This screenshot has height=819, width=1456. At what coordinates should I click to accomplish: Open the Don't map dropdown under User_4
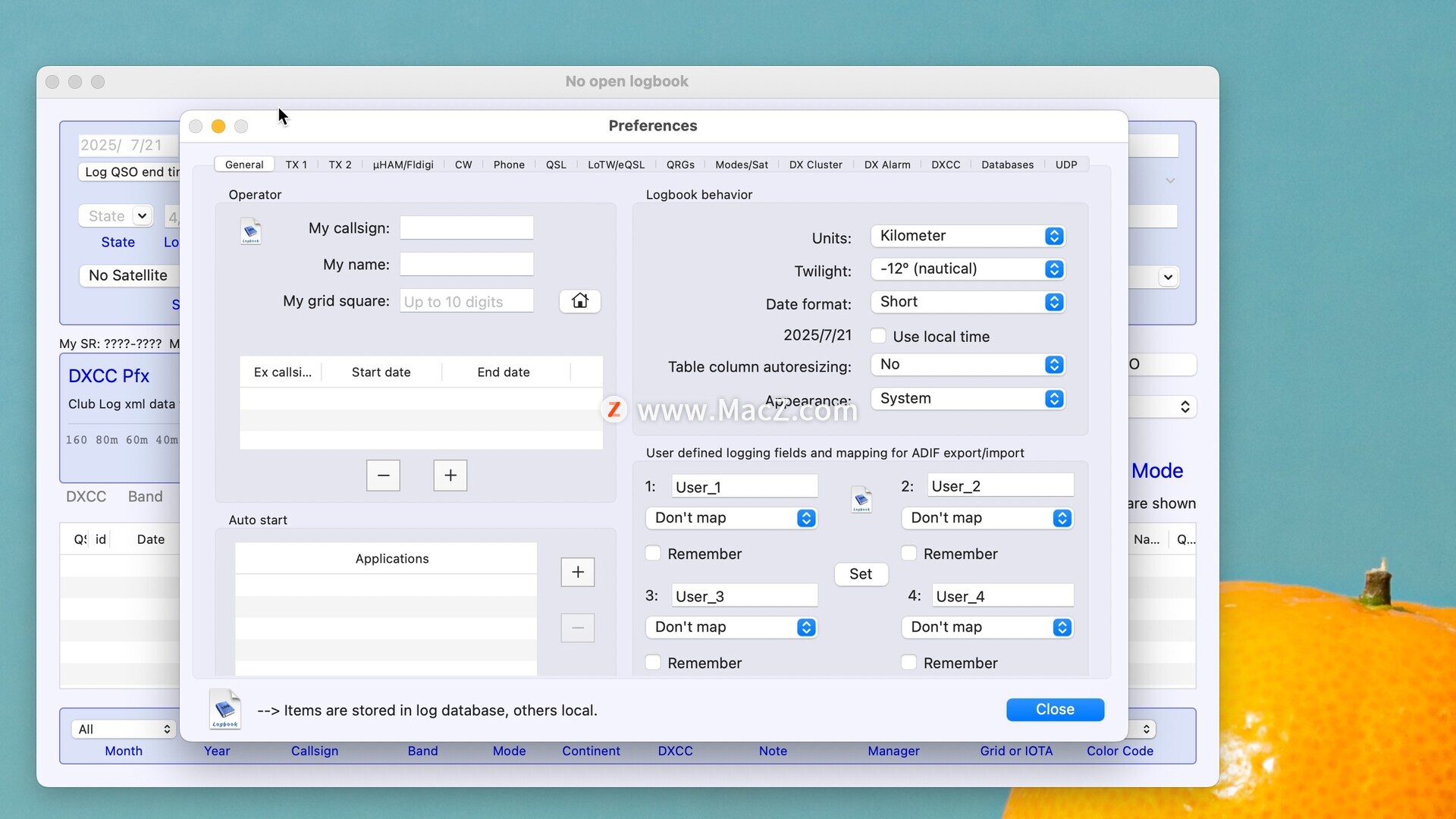tap(987, 627)
